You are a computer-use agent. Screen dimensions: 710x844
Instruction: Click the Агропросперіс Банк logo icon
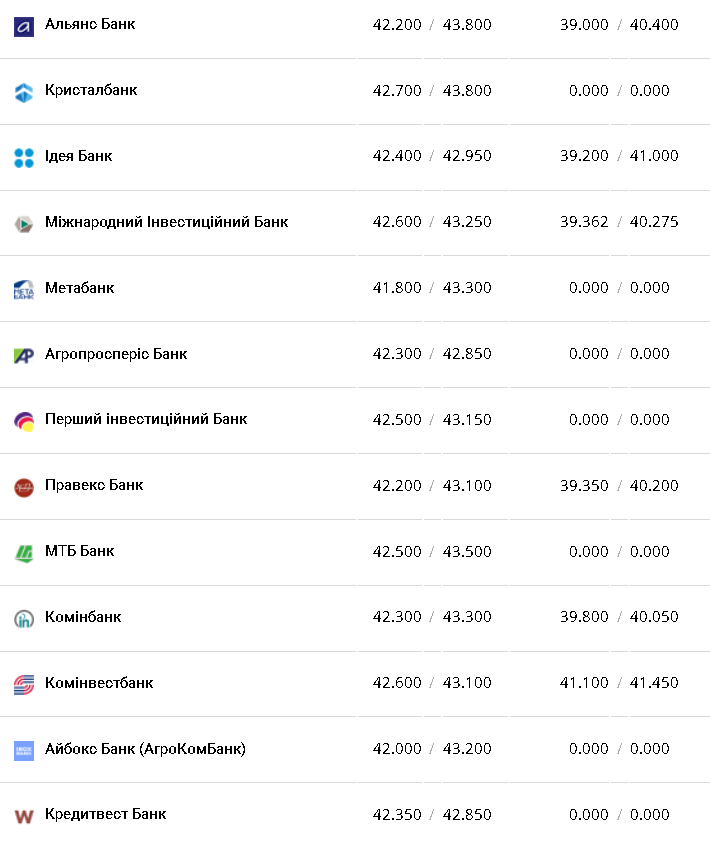[24, 355]
